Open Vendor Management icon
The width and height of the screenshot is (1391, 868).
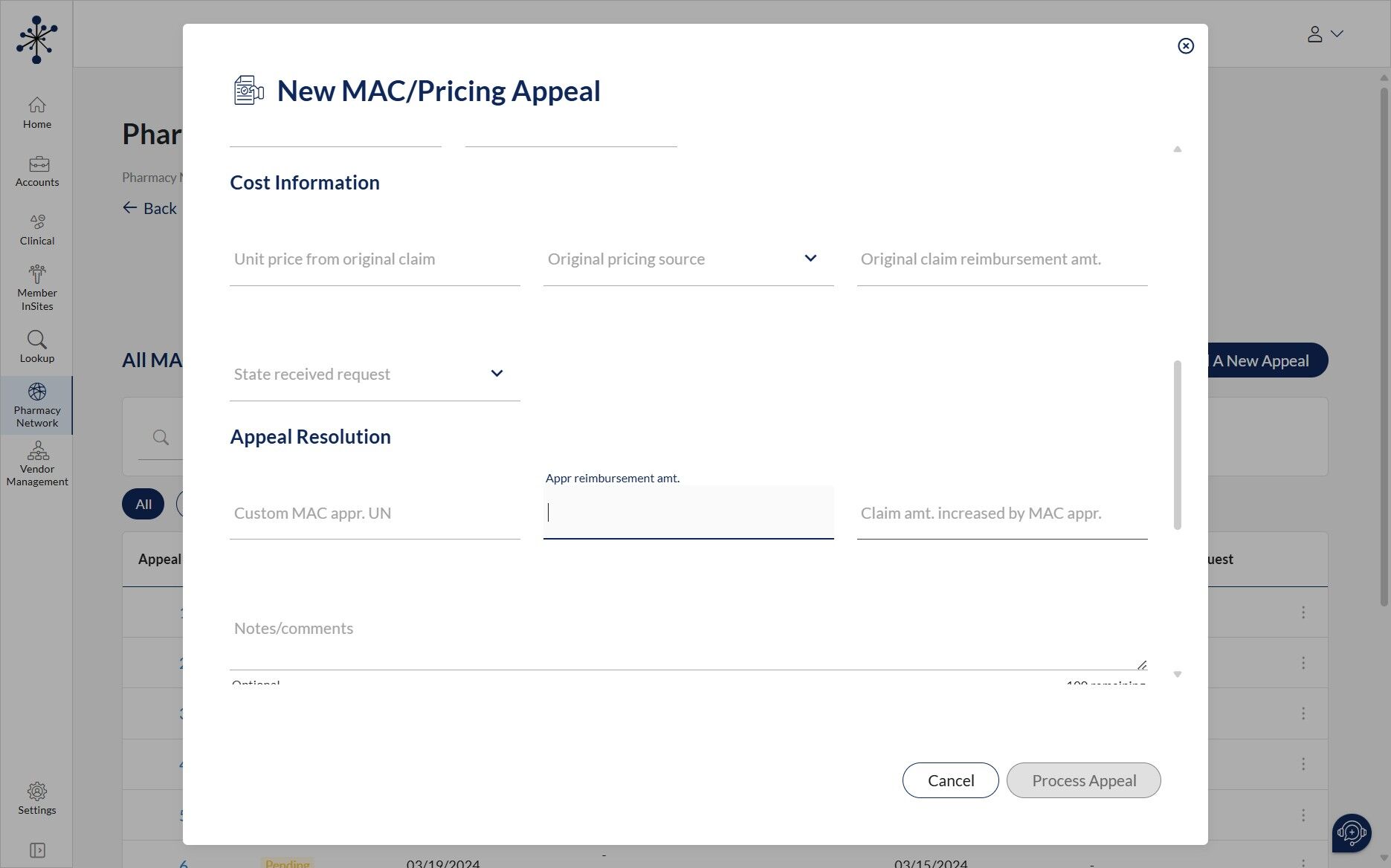[x=37, y=450]
